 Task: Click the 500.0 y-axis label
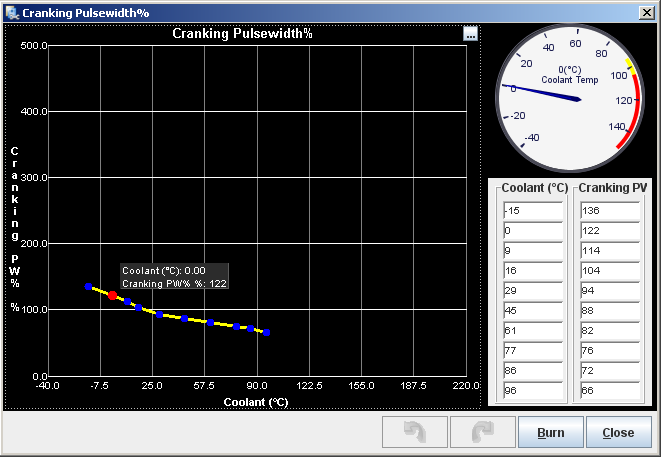point(34,46)
